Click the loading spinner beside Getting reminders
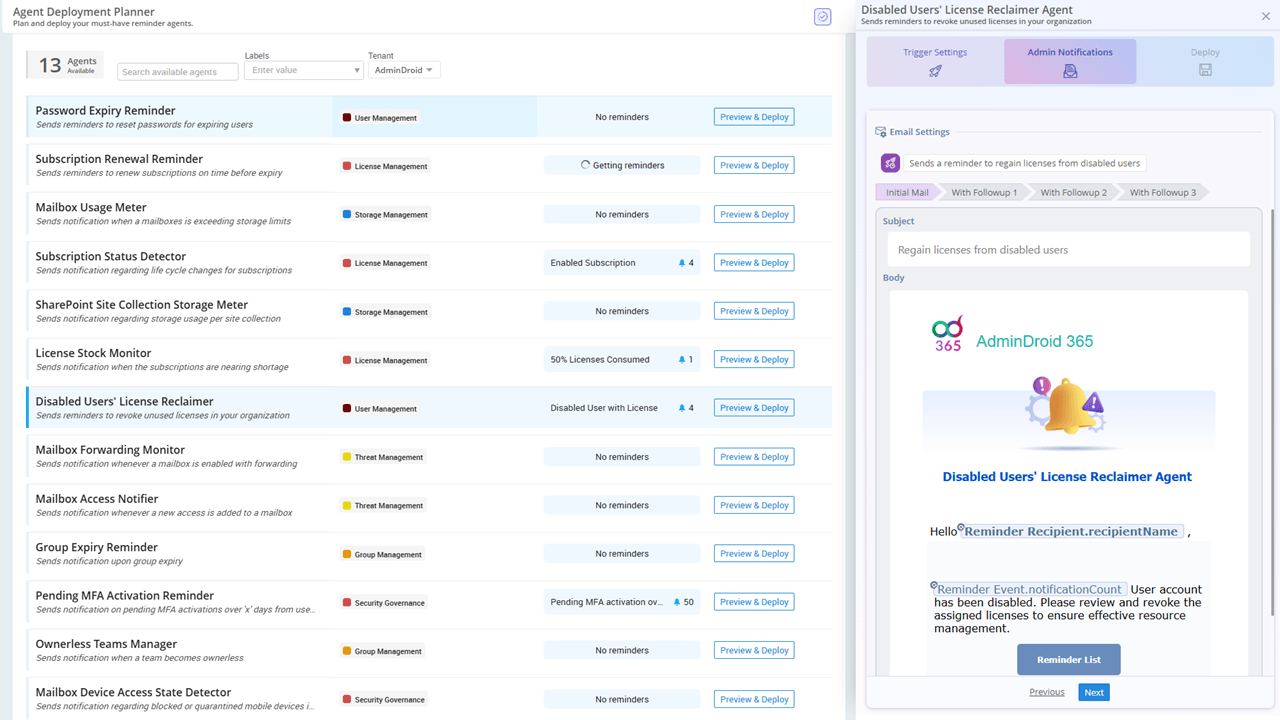 (x=586, y=165)
